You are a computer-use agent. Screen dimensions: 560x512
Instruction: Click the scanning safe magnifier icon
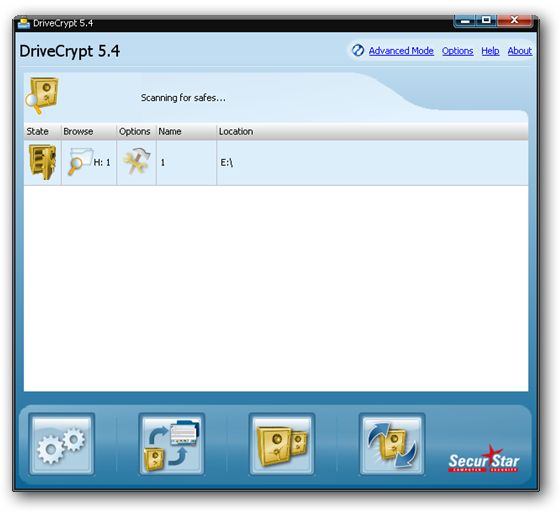pyautogui.click(x=41, y=95)
